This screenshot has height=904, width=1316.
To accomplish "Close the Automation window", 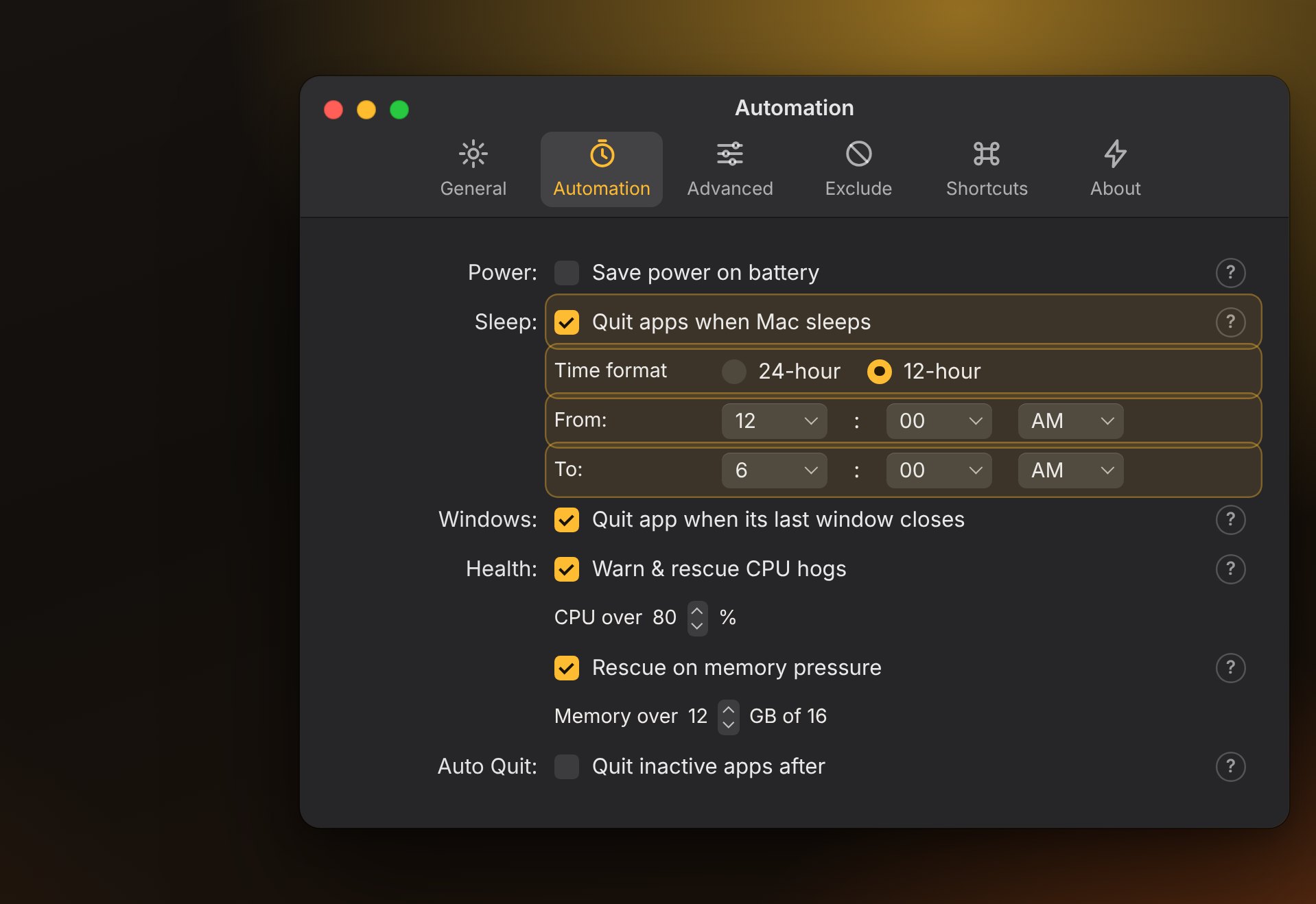I will 333,110.
